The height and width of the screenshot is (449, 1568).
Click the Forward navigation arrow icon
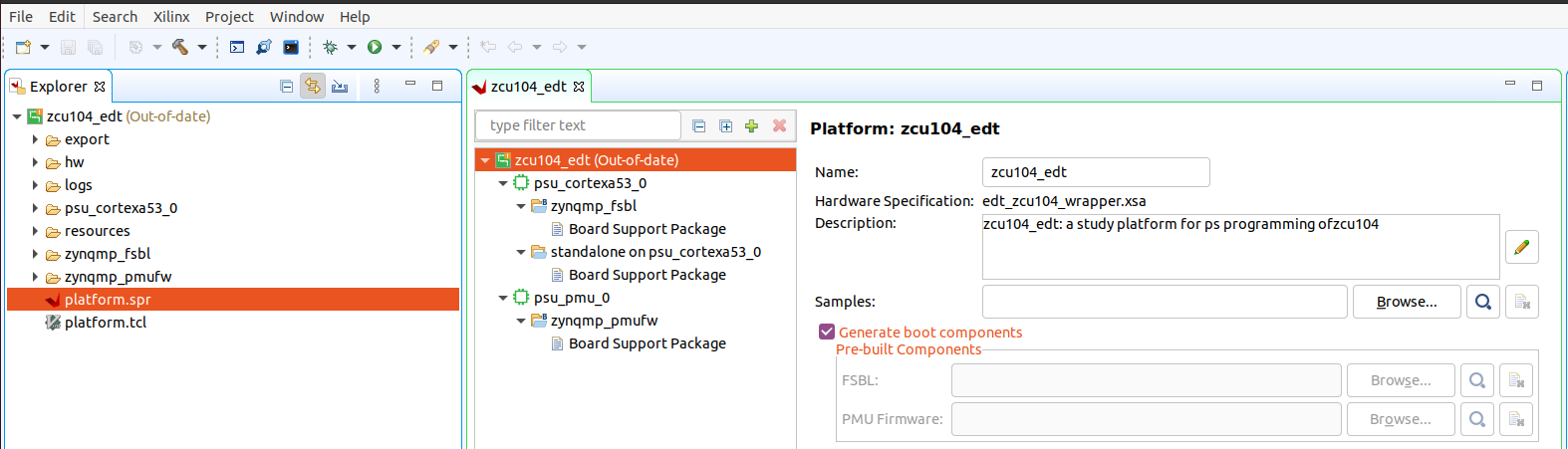[x=560, y=47]
